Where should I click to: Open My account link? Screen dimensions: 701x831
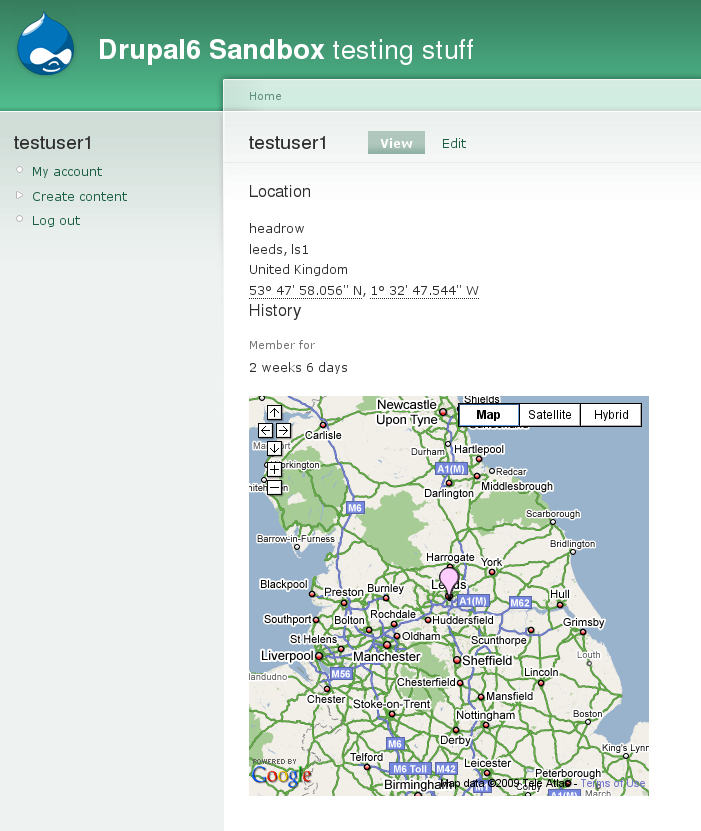pos(67,172)
